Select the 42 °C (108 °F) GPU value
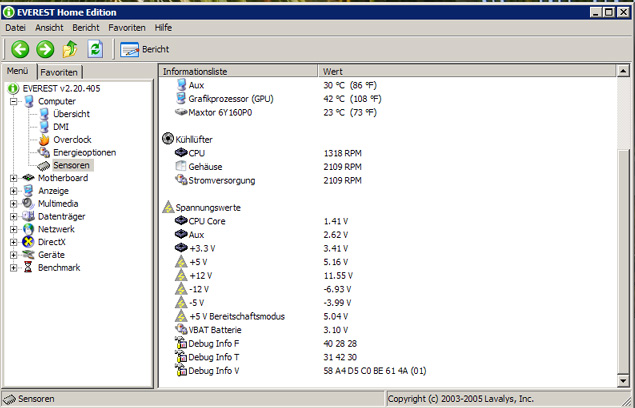This screenshot has width=635, height=408. tap(352, 99)
